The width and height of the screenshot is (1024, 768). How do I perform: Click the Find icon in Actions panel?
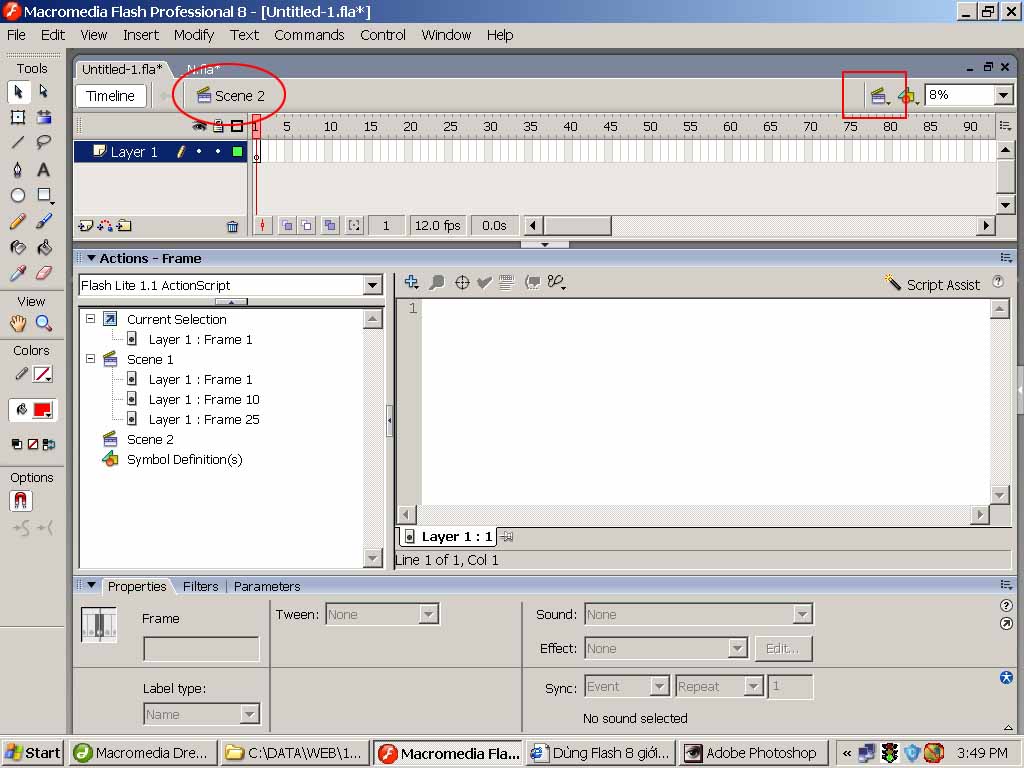437,282
